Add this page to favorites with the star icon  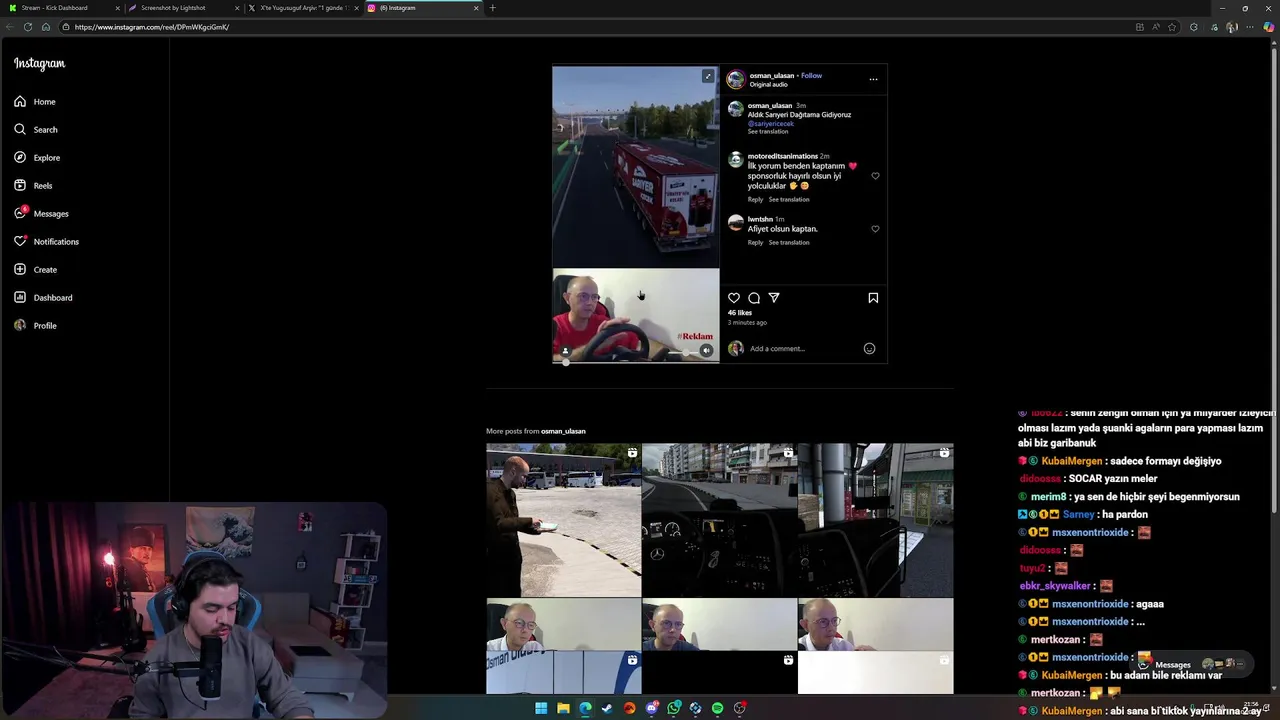point(1172,27)
